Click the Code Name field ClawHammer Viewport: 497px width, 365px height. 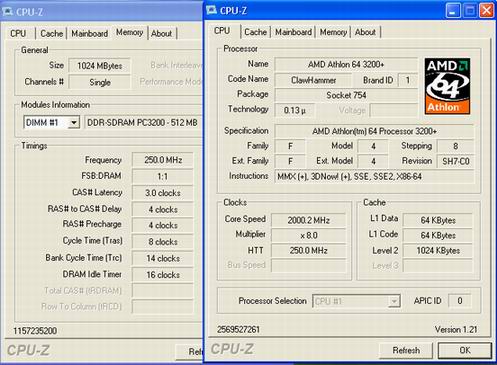(313, 80)
